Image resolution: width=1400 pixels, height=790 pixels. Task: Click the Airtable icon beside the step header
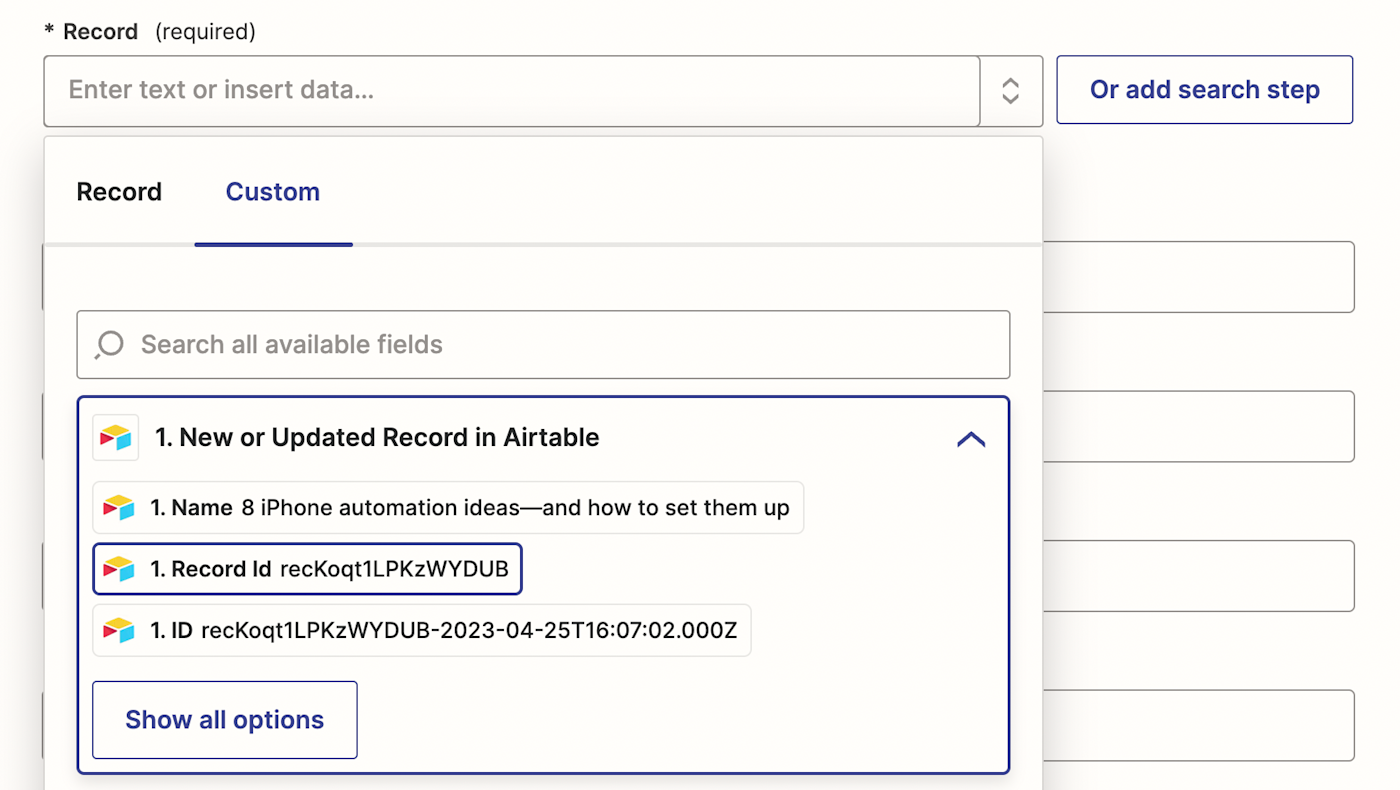(116, 438)
